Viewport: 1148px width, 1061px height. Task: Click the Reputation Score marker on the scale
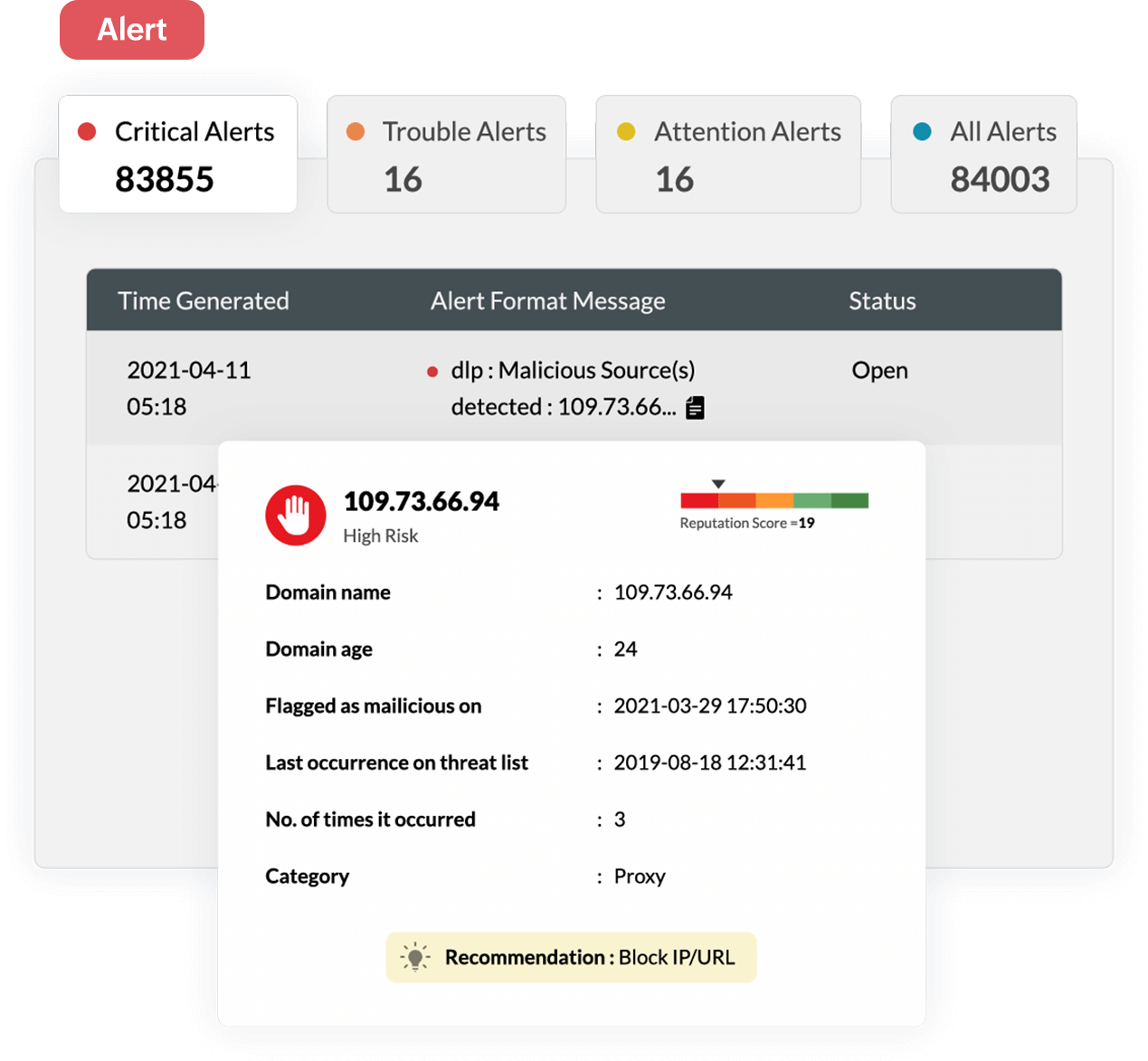pyautogui.click(x=717, y=483)
